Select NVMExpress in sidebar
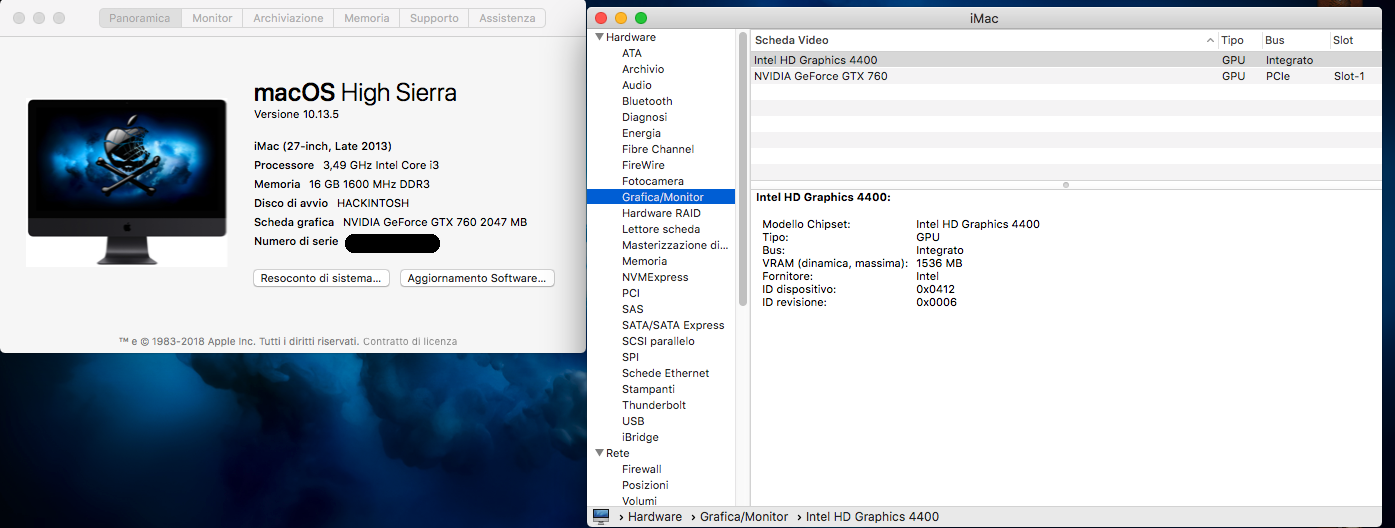 point(655,277)
